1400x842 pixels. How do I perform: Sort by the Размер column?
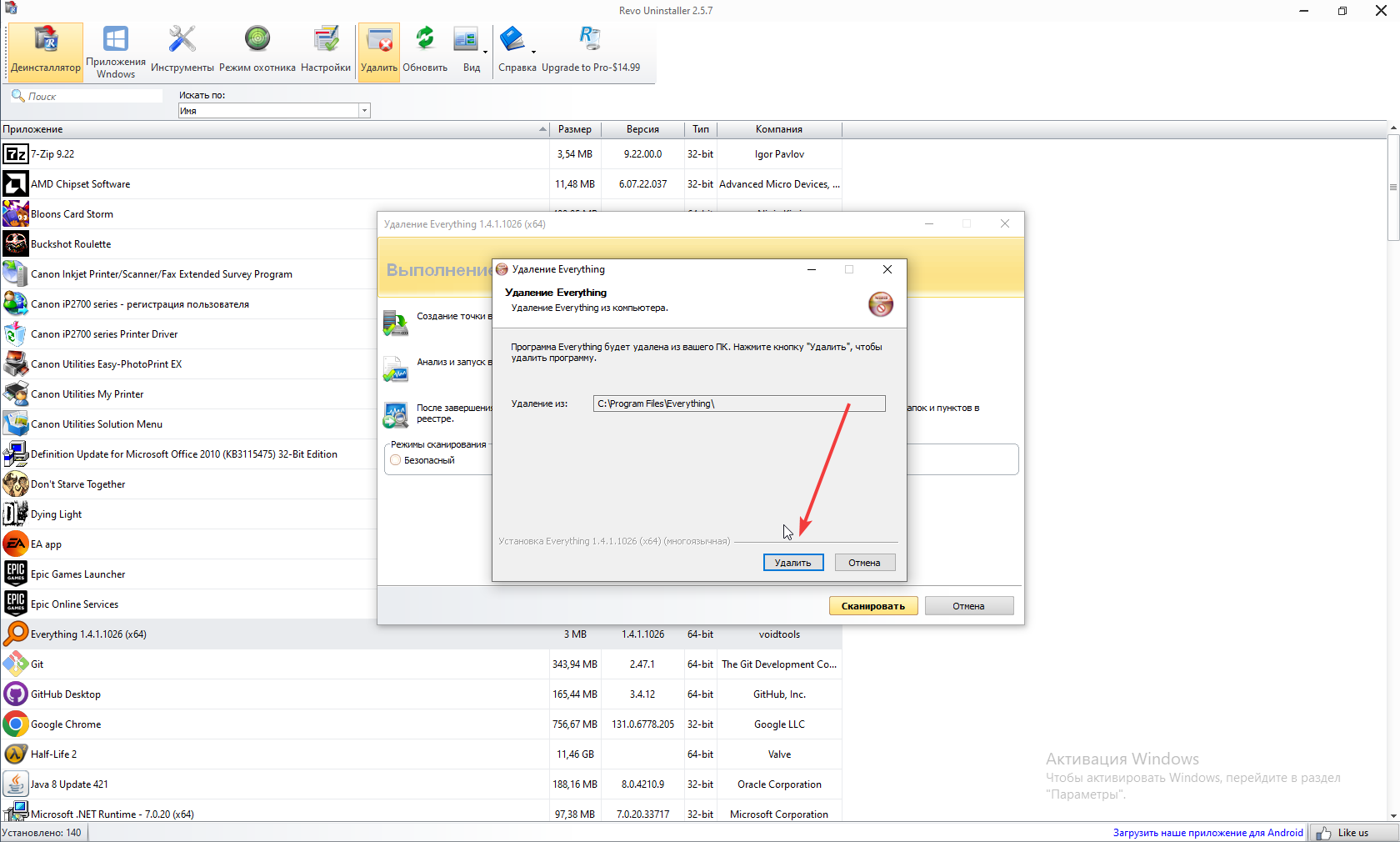click(x=575, y=129)
